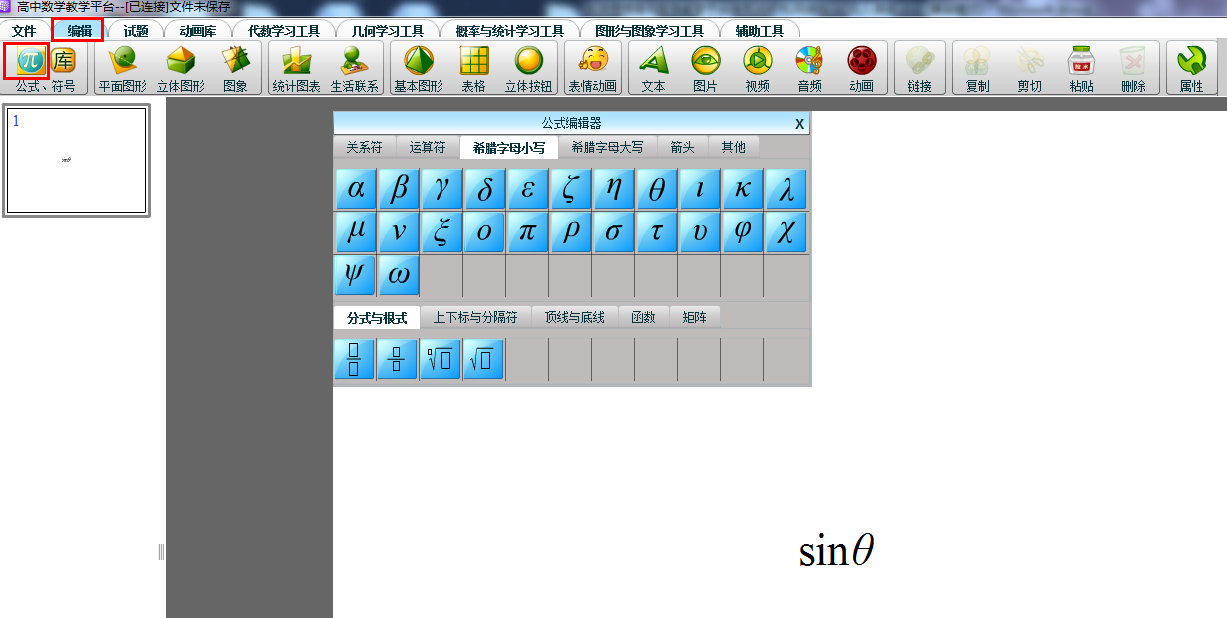Image resolution: width=1227 pixels, height=618 pixels.
Task: Switch to the 试题 menu tab
Action: pos(136,31)
